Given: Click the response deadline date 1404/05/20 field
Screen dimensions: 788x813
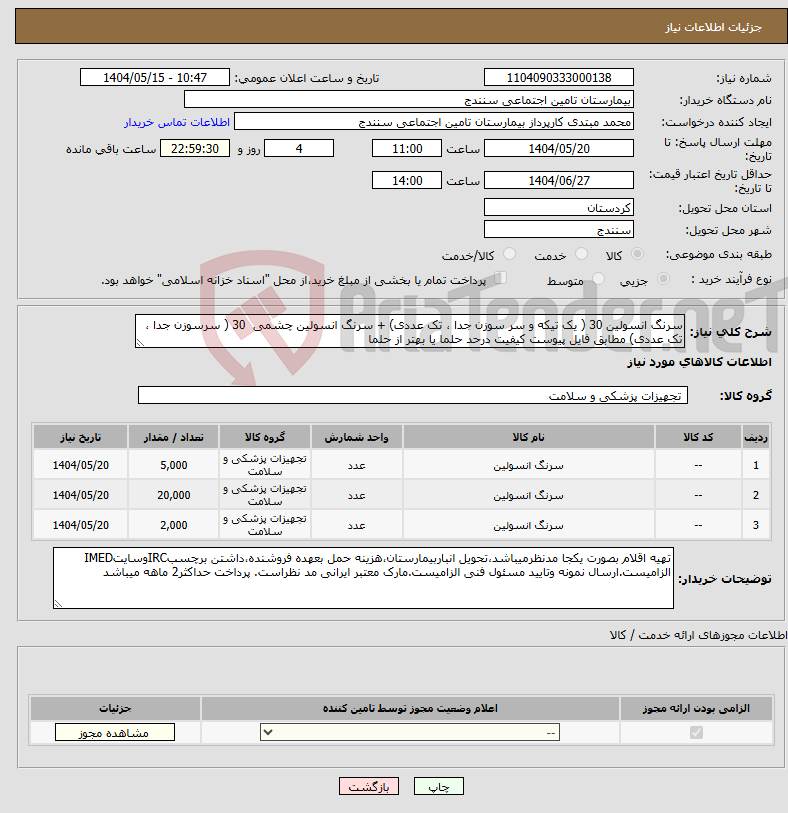Looking at the screenshot, I should point(559,149).
